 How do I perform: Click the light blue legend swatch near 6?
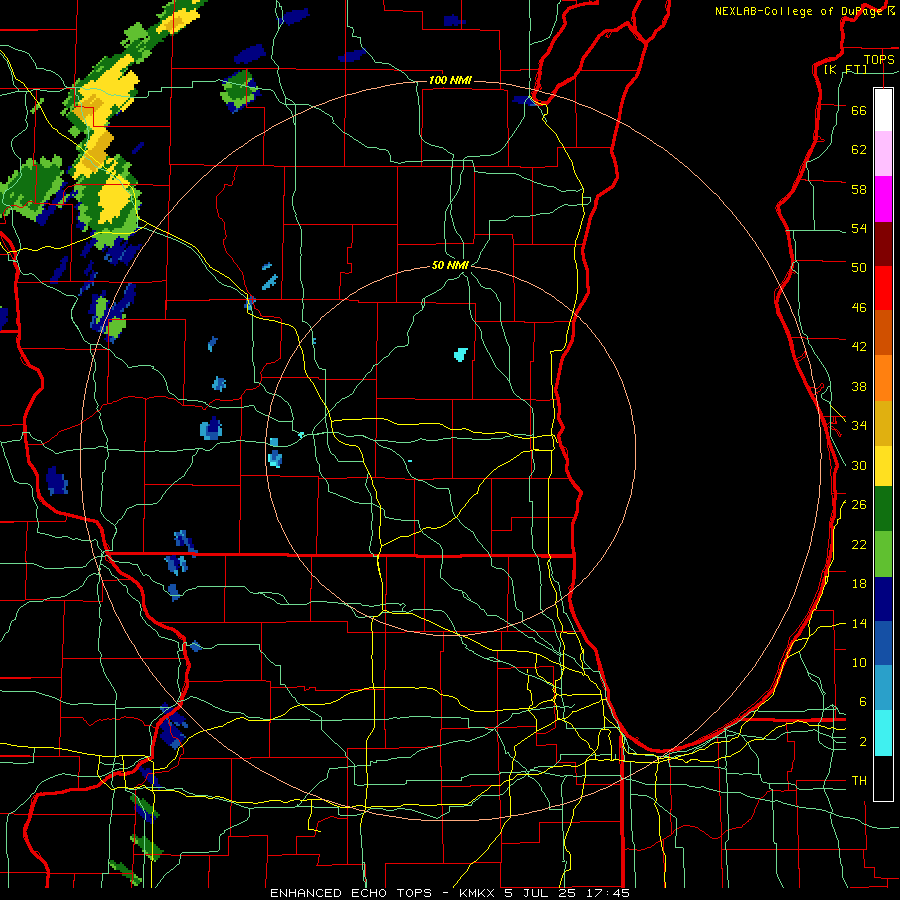[883, 688]
